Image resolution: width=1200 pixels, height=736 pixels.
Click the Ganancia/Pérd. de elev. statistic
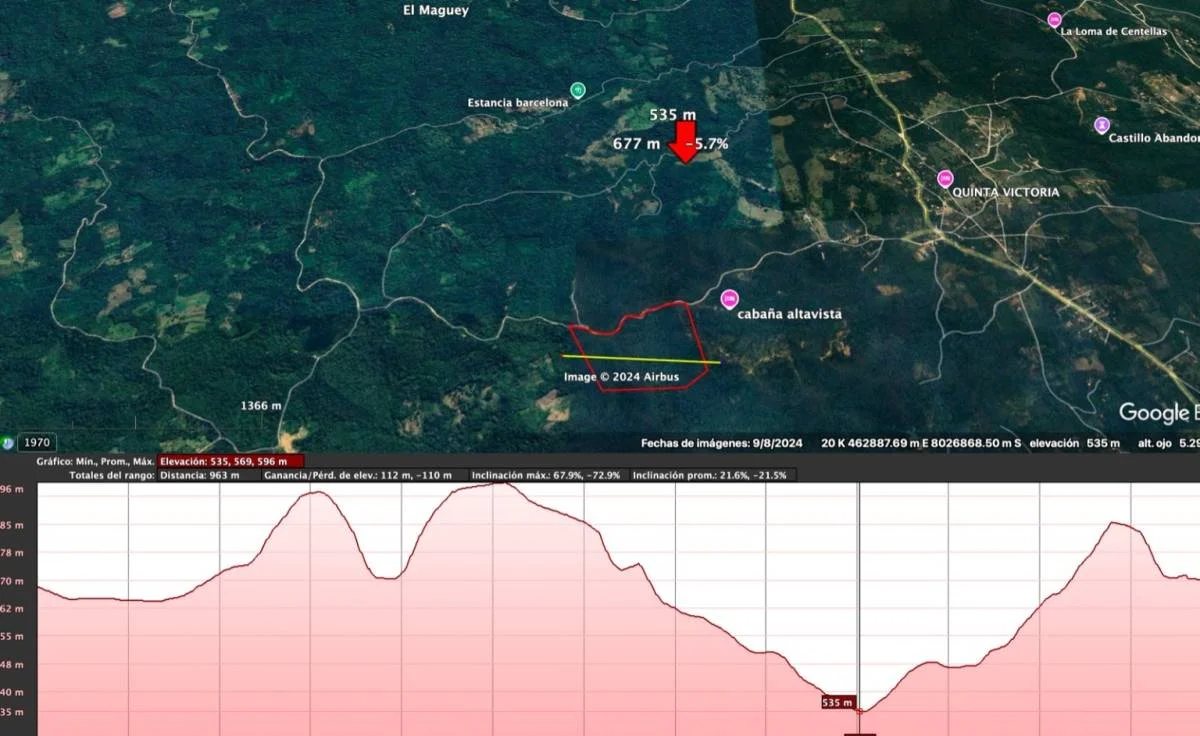[x=362, y=475]
